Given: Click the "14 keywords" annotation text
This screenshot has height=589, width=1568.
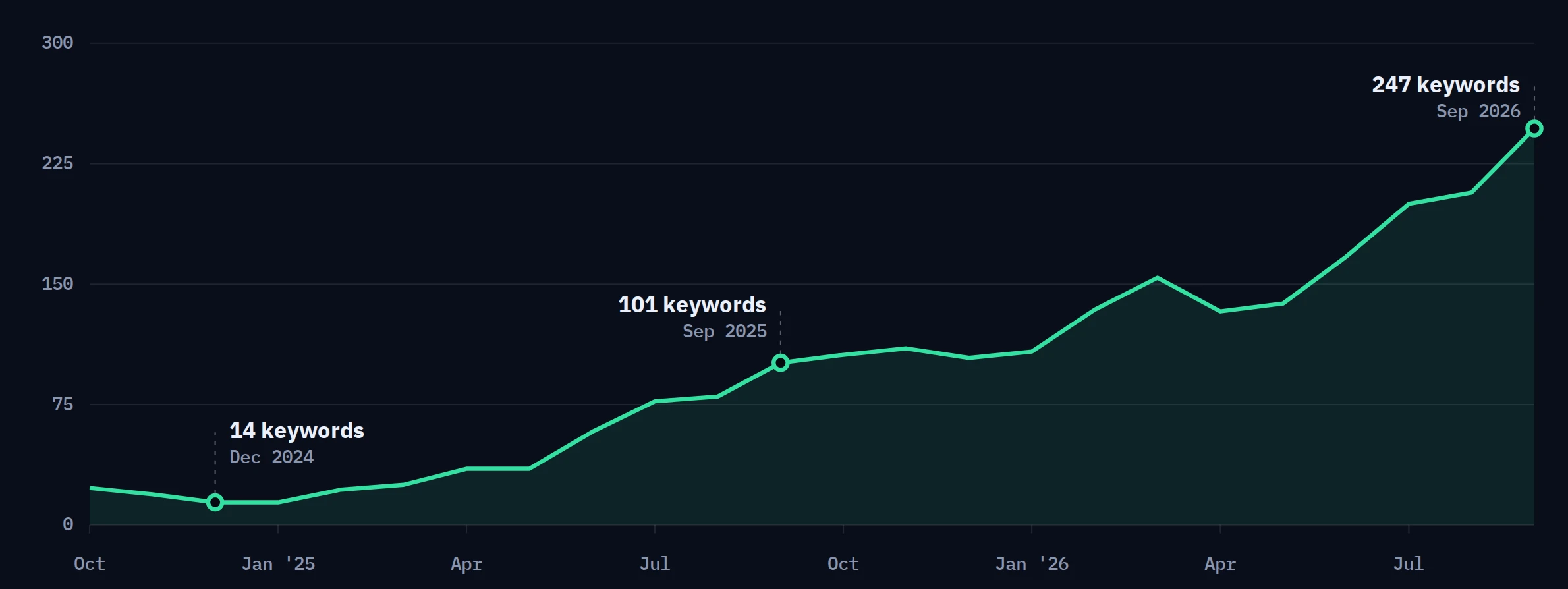Looking at the screenshot, I should click(296, 430).
